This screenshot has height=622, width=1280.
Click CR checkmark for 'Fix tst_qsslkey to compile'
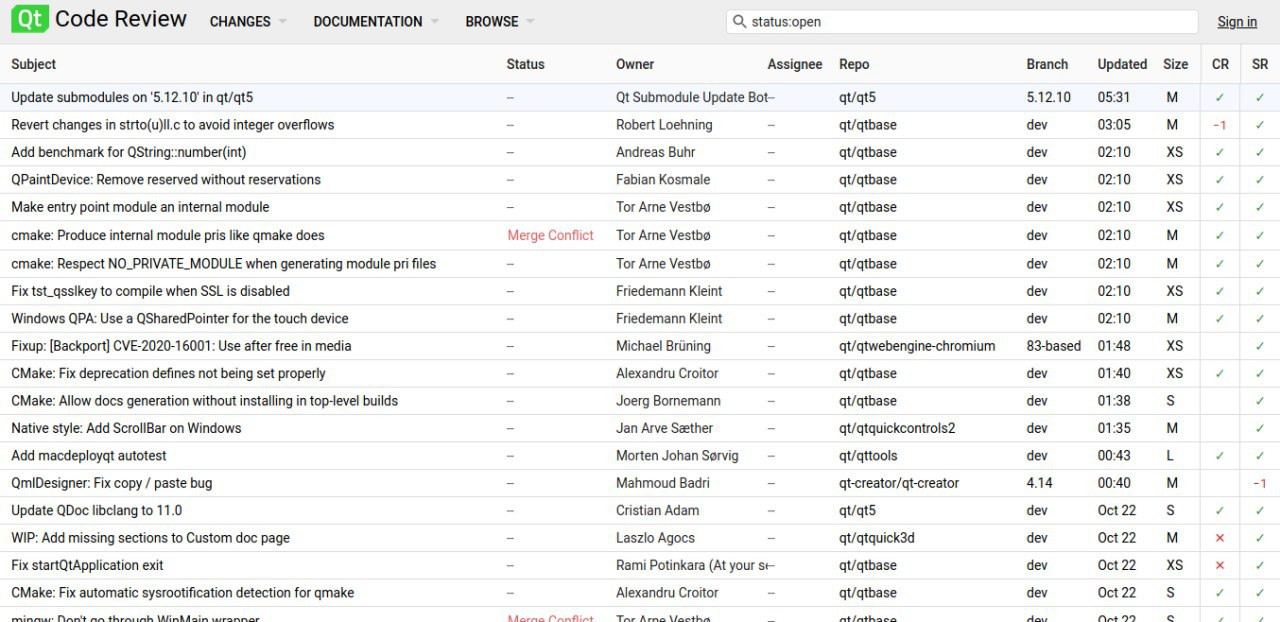[1220, 291]
